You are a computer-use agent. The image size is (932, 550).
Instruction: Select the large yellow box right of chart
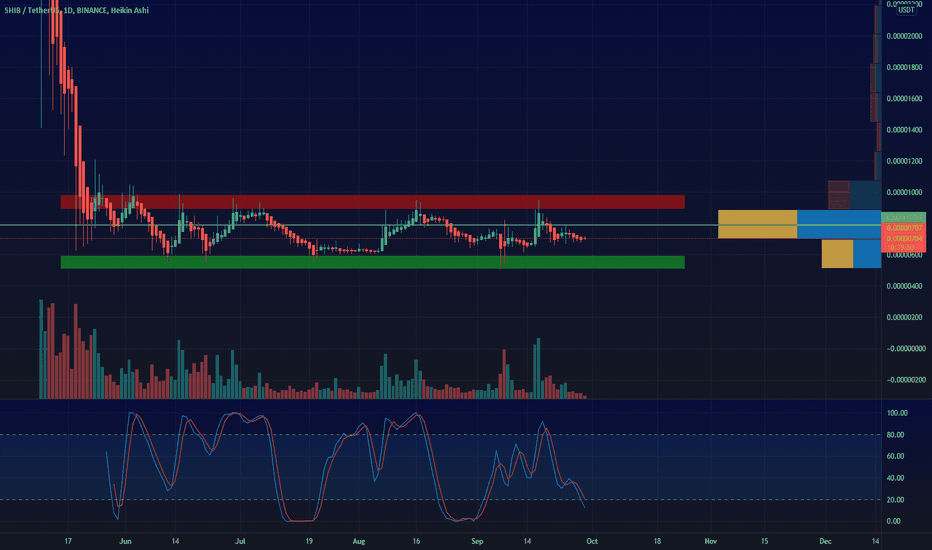757,224
